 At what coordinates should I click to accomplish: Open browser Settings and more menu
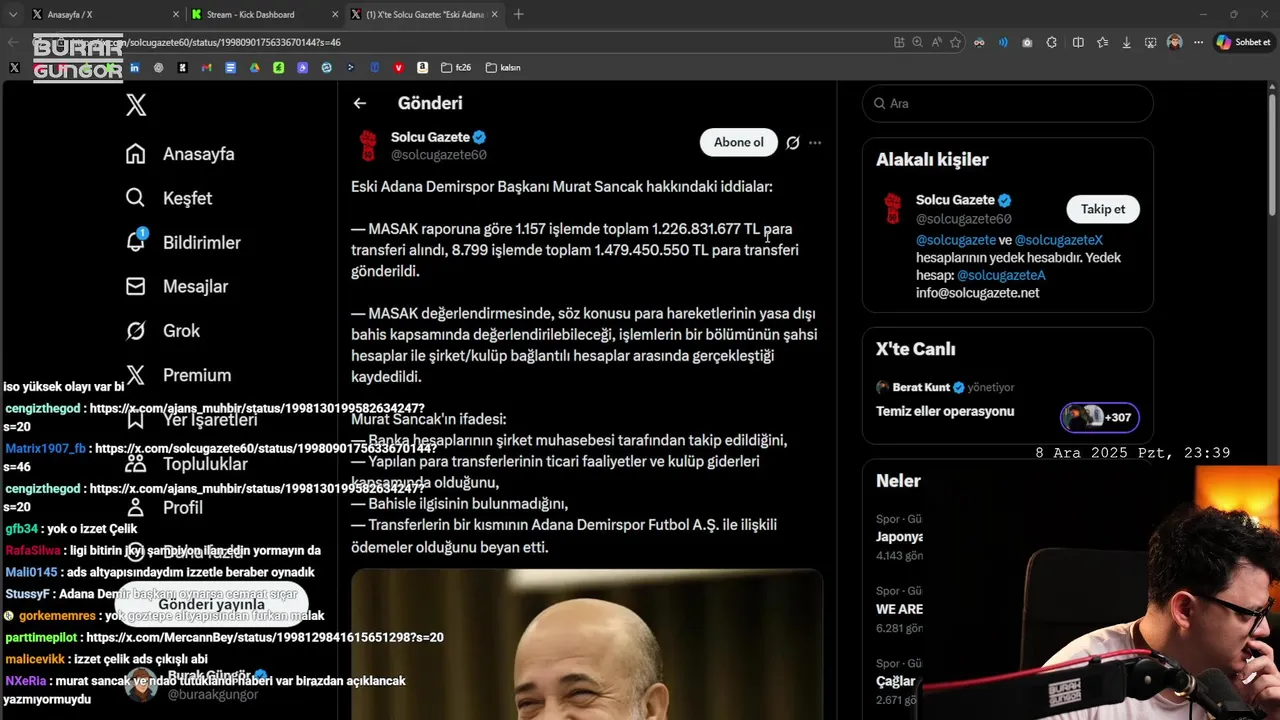tap(1198, 42)
